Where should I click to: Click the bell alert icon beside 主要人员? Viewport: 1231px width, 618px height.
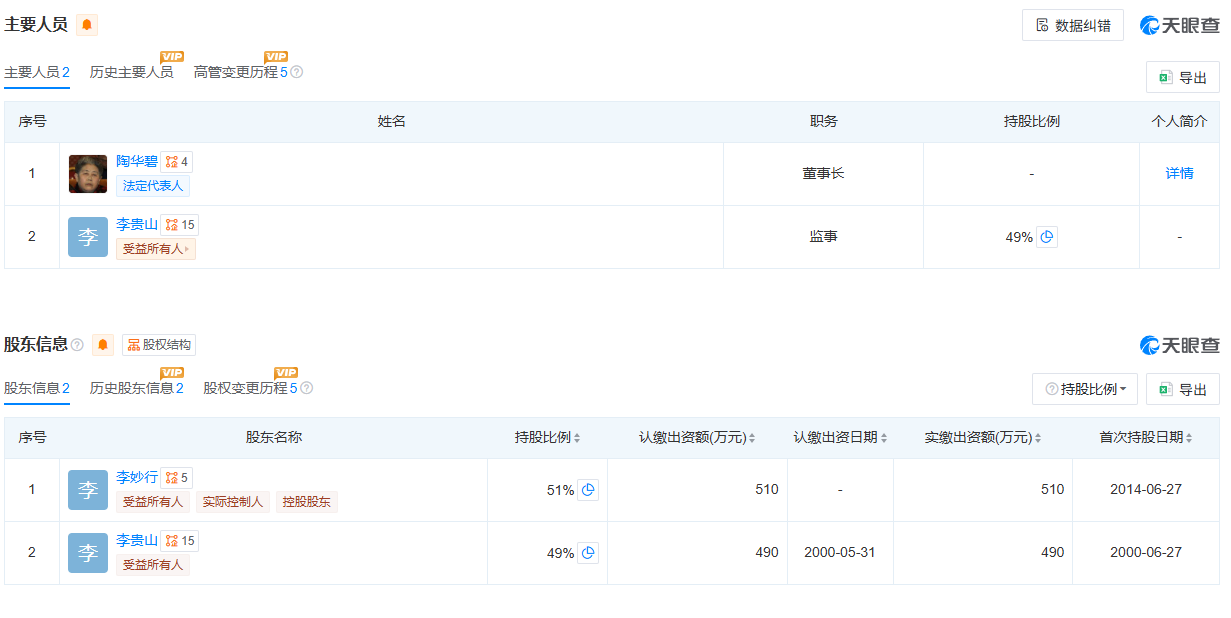tap(87, 25)
